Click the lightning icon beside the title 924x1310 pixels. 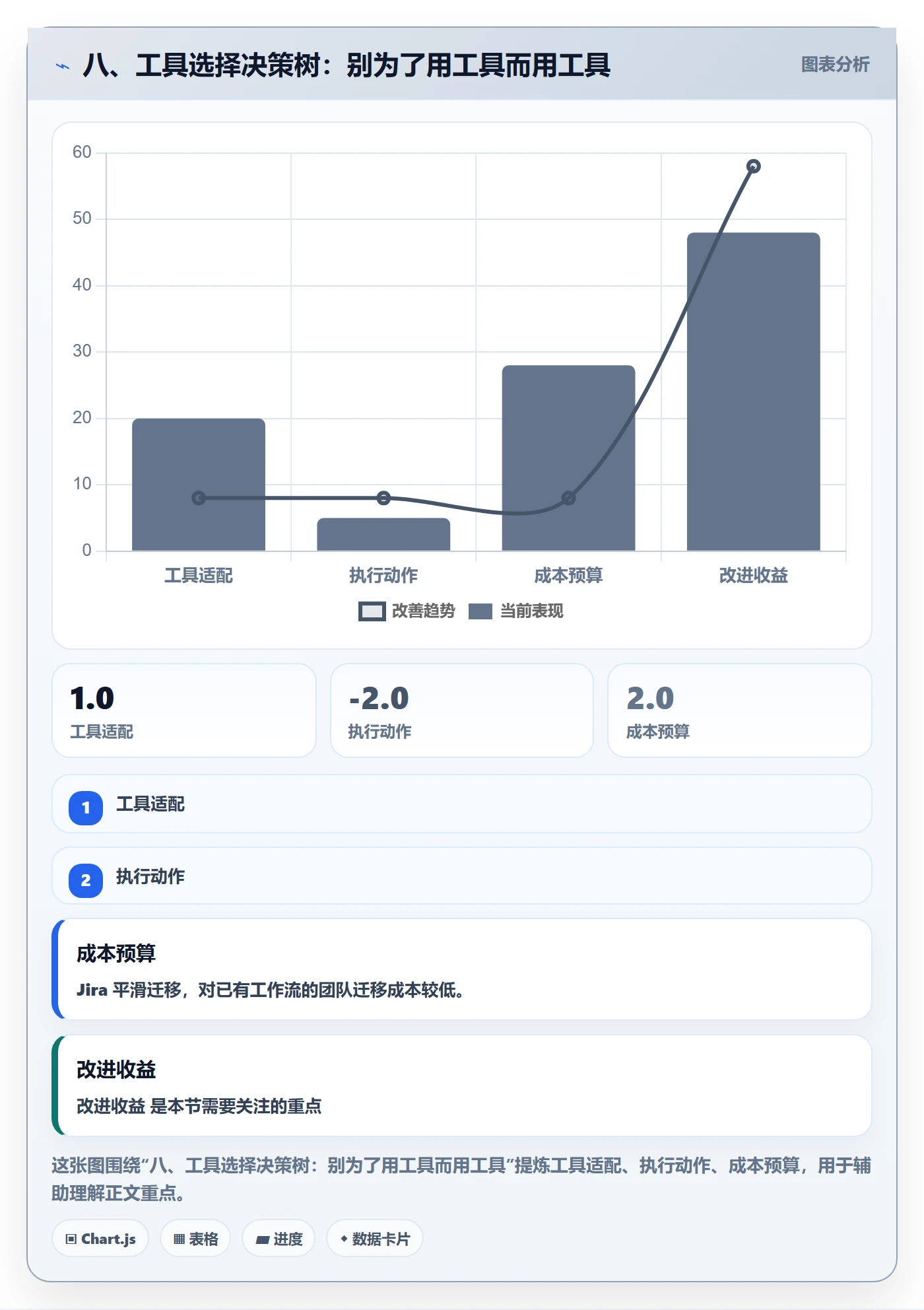click(63, 66)
